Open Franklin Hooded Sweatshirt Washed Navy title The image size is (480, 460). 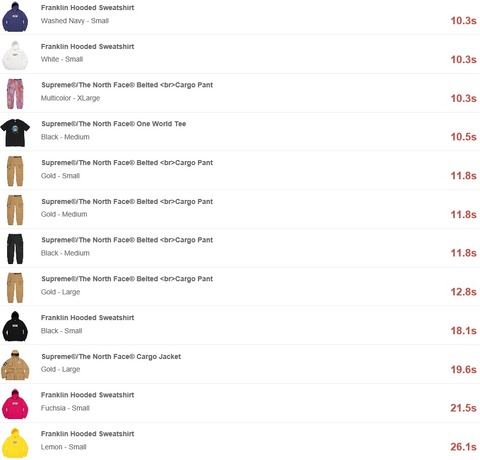pyautogui.click(x=87, y=8)
